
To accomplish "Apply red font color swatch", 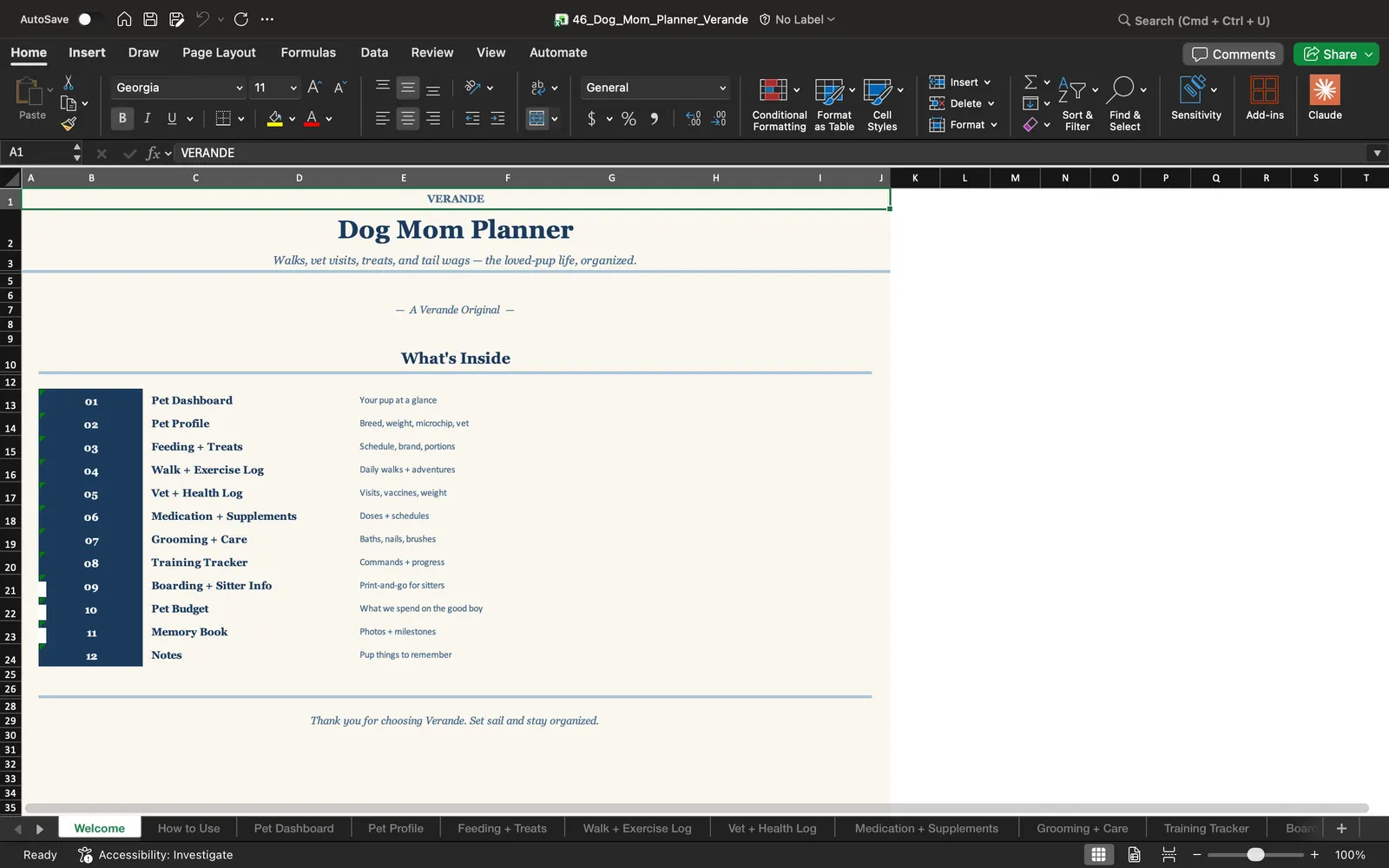I will pyautogui.click(x=312, y=119).
